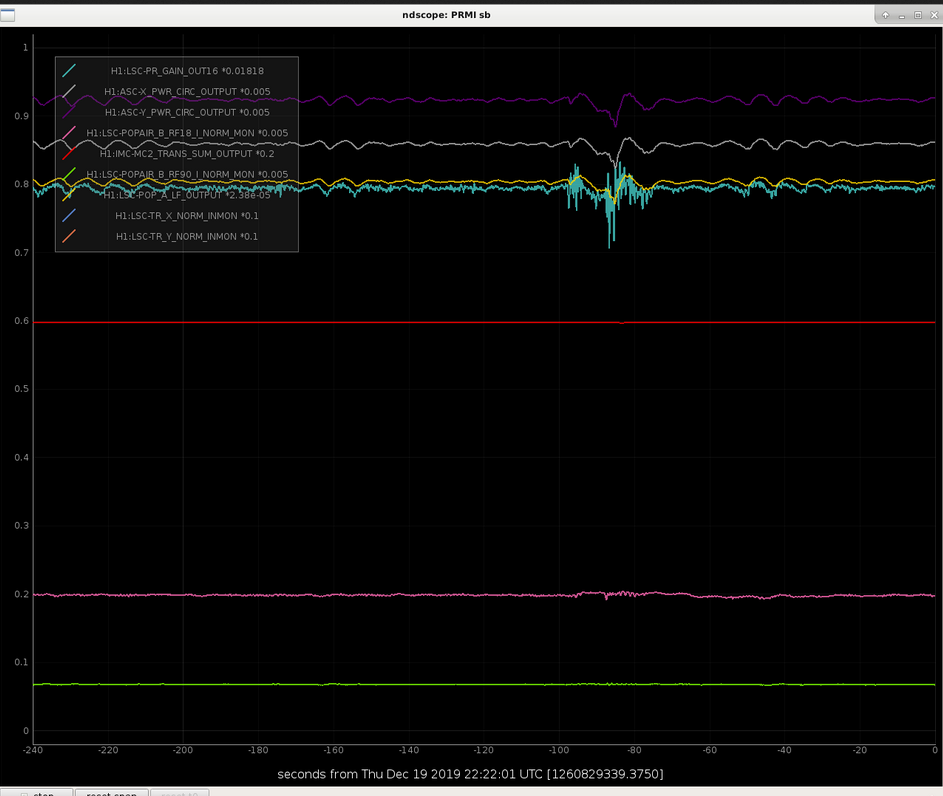Image resolution: width=943 pixels, height=796 pixels.
Task: Click the cyan line sample for PR_GAIN_OUT16
Action: click(69, 70)
